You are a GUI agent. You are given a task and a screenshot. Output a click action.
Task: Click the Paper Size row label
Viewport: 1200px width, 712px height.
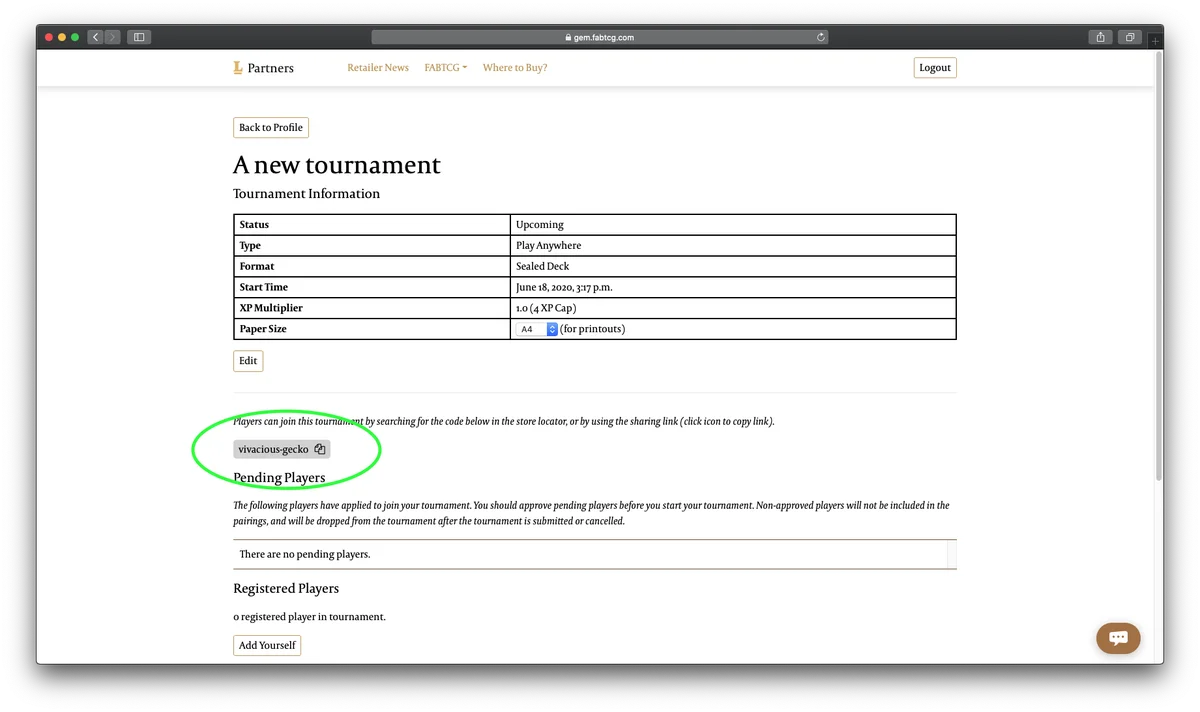[263, 329]
